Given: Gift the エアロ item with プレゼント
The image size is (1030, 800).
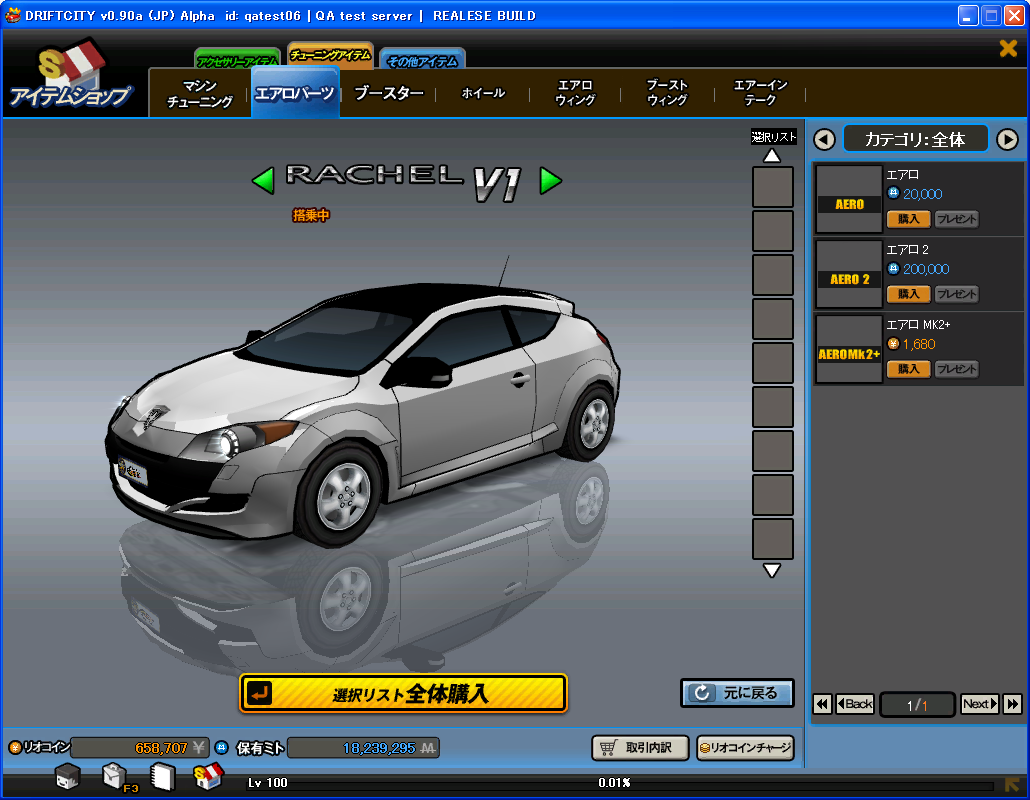Looking at the screenshot, I should (x=956, y=219).
